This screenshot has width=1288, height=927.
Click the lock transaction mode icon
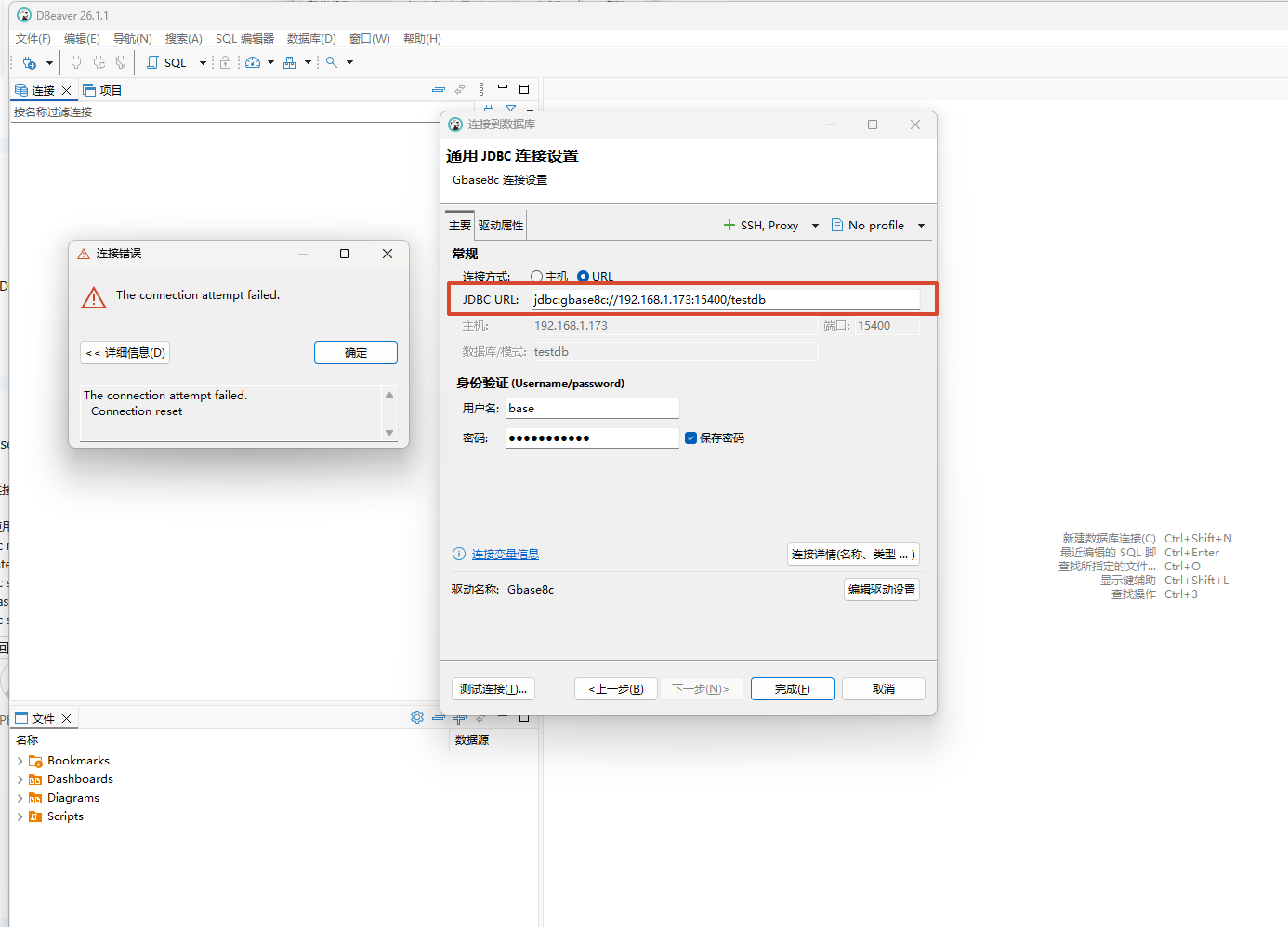tap(225, 63)
